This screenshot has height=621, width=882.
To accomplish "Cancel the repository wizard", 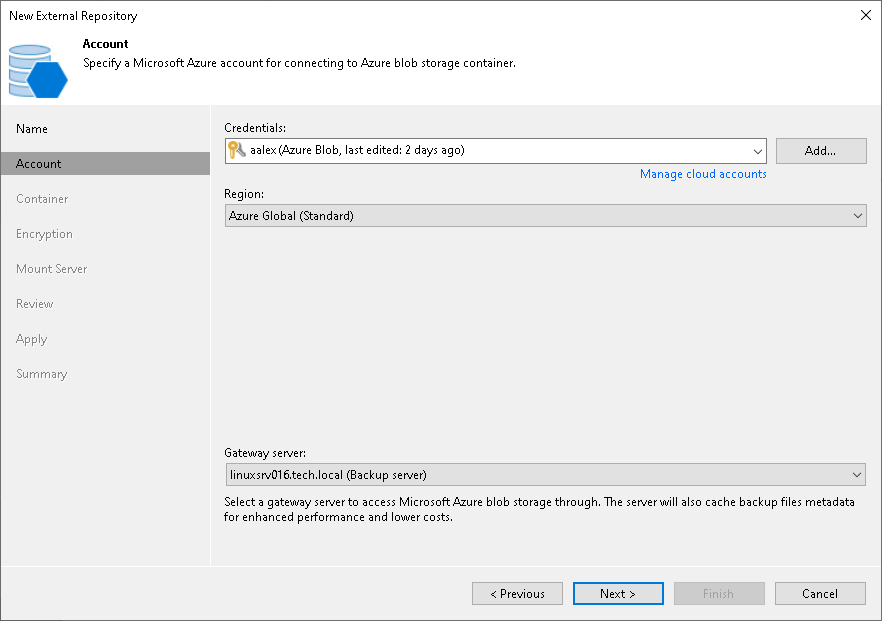I will (x=820, y=593).
